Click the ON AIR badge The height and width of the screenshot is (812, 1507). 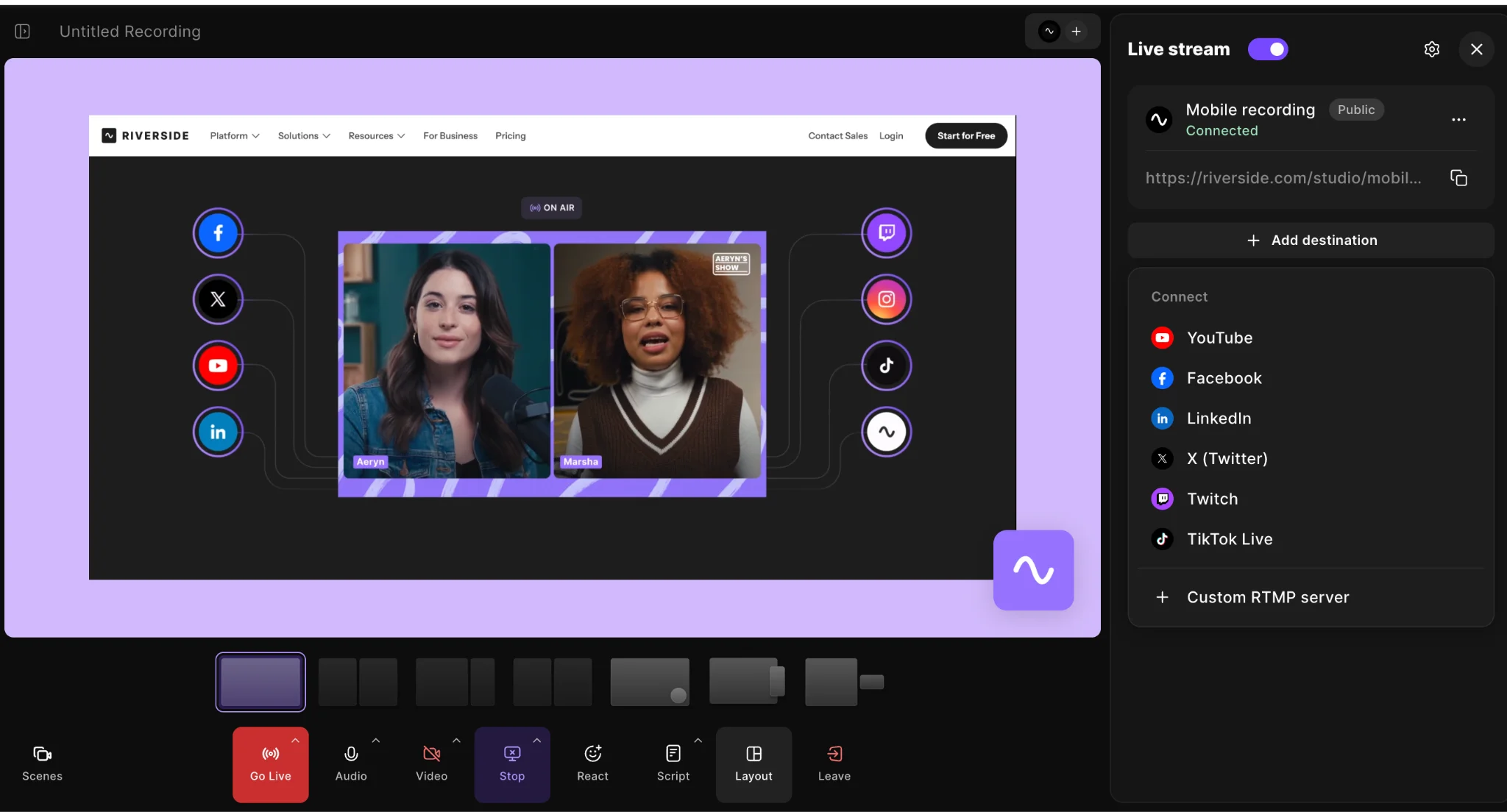(552, 208)
